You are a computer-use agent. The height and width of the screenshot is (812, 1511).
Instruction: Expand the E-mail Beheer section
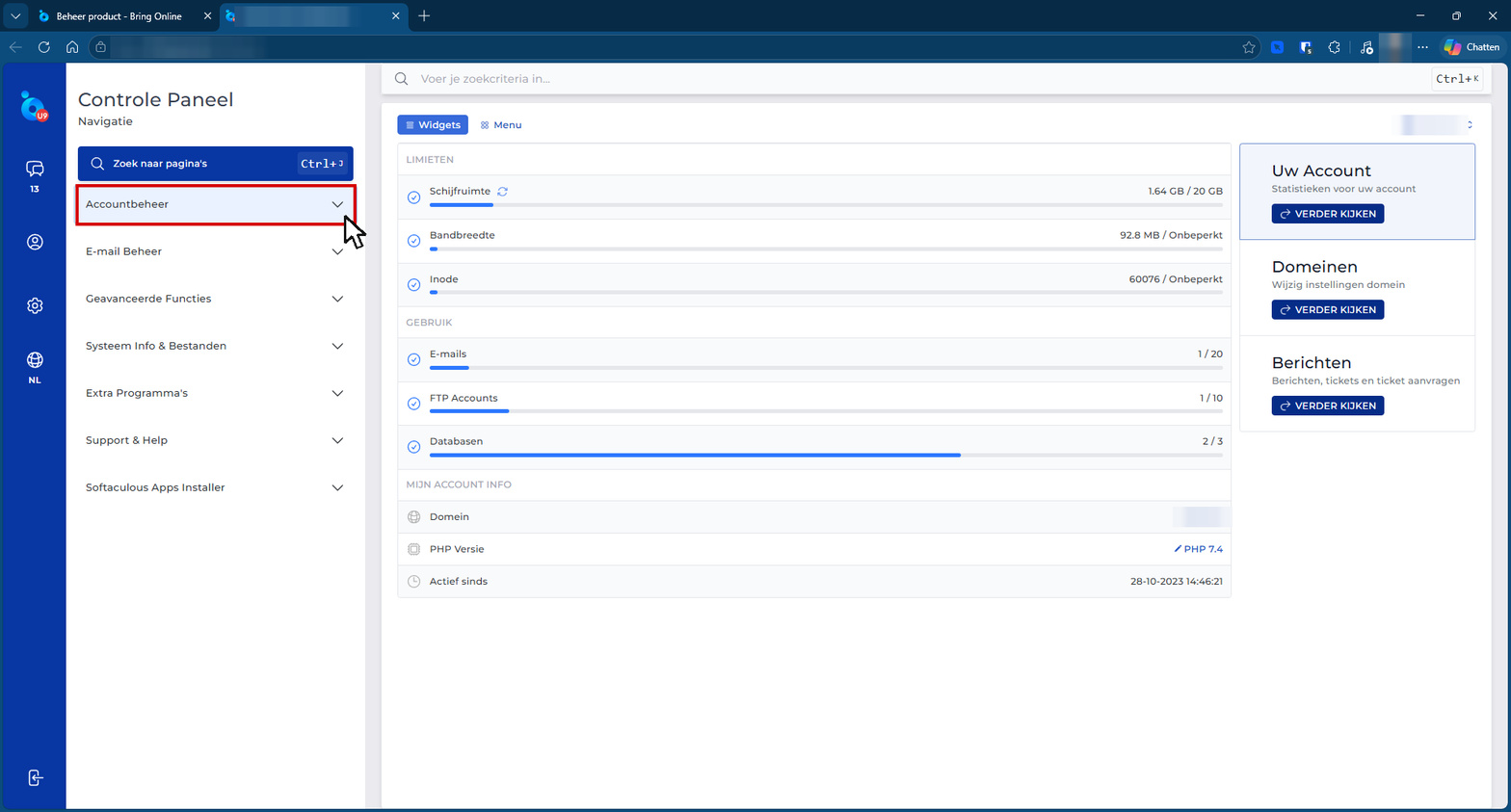pos(216,251)
